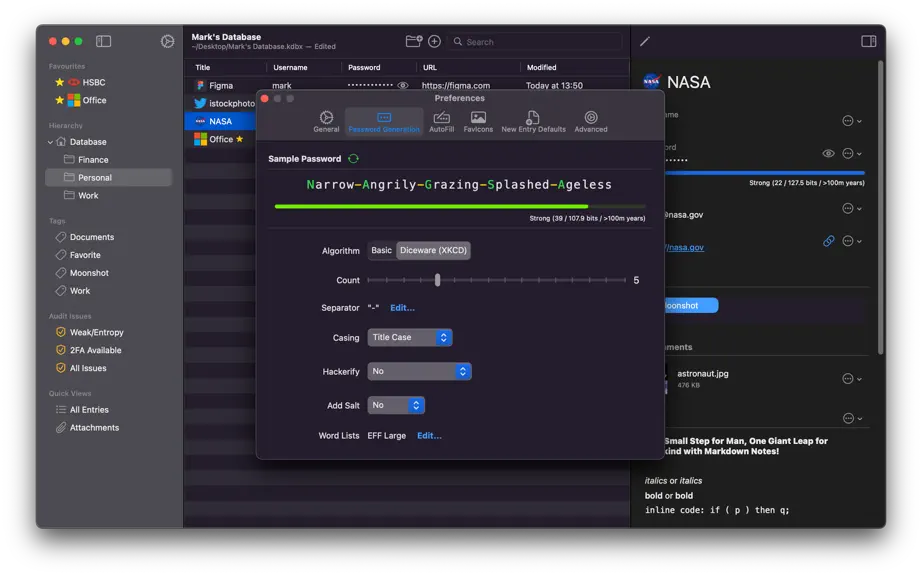Click the Weak/Entropy audit shield icon
This screenshot has height=576, width=922.
[61, 332]
